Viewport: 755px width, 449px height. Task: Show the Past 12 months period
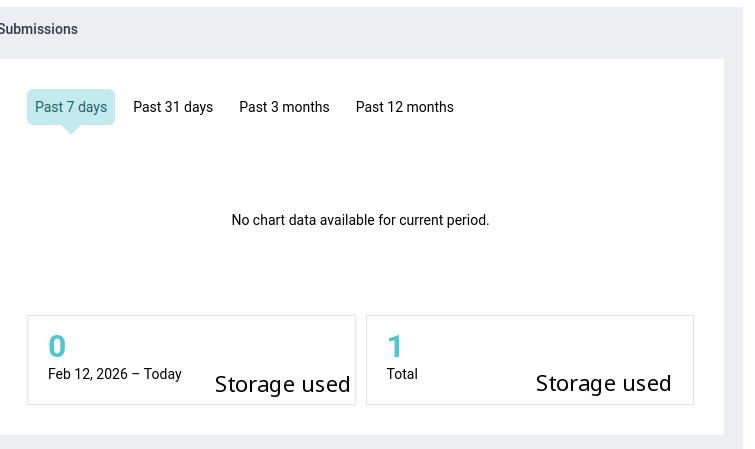pos(404,107)
